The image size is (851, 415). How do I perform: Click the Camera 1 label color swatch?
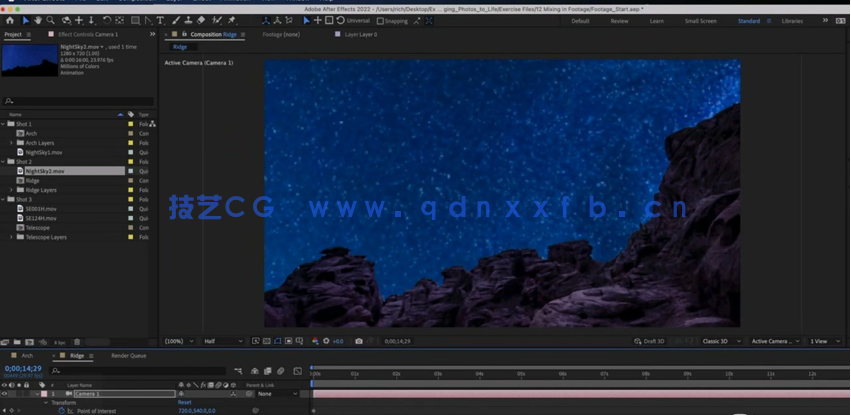[x=42, y=394]
